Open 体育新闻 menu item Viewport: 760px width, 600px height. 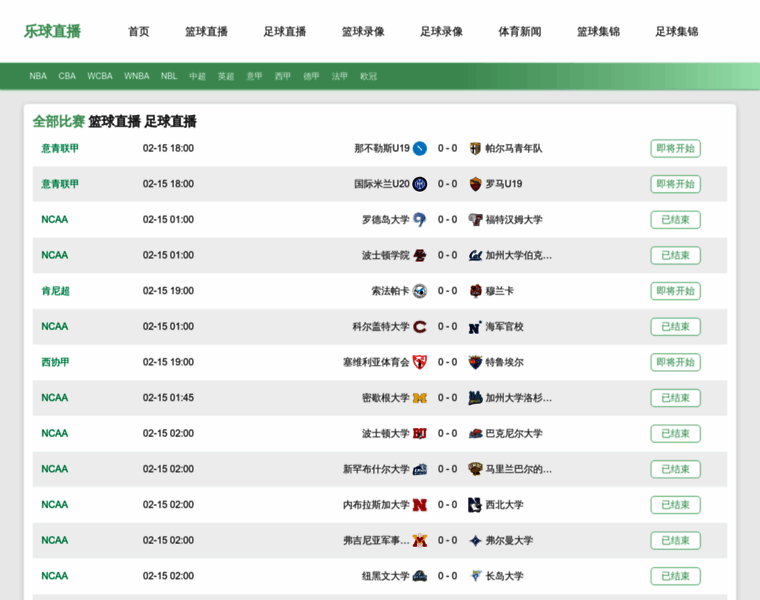click(x=520, y=32)
